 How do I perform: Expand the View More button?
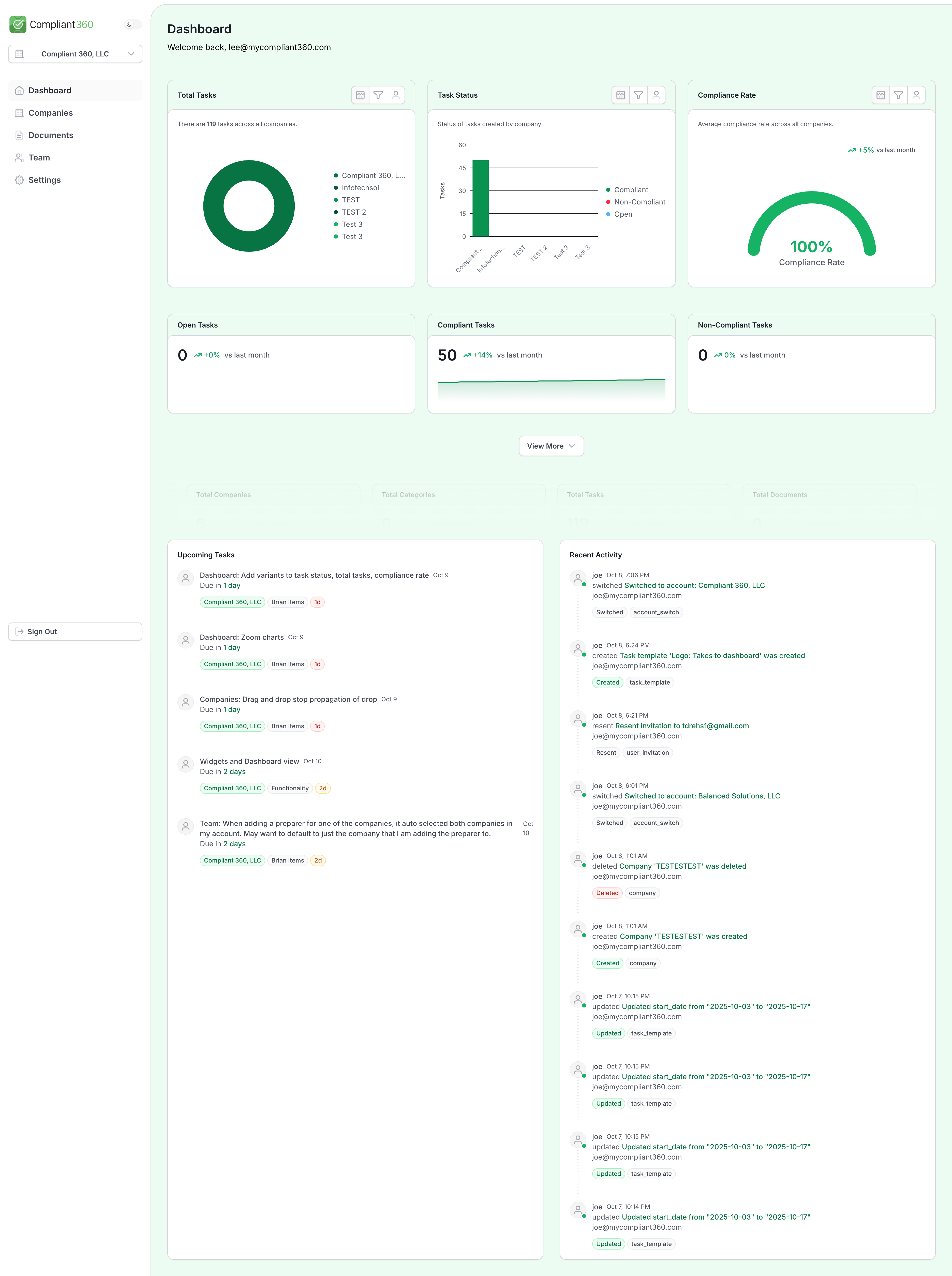point(551,446)
